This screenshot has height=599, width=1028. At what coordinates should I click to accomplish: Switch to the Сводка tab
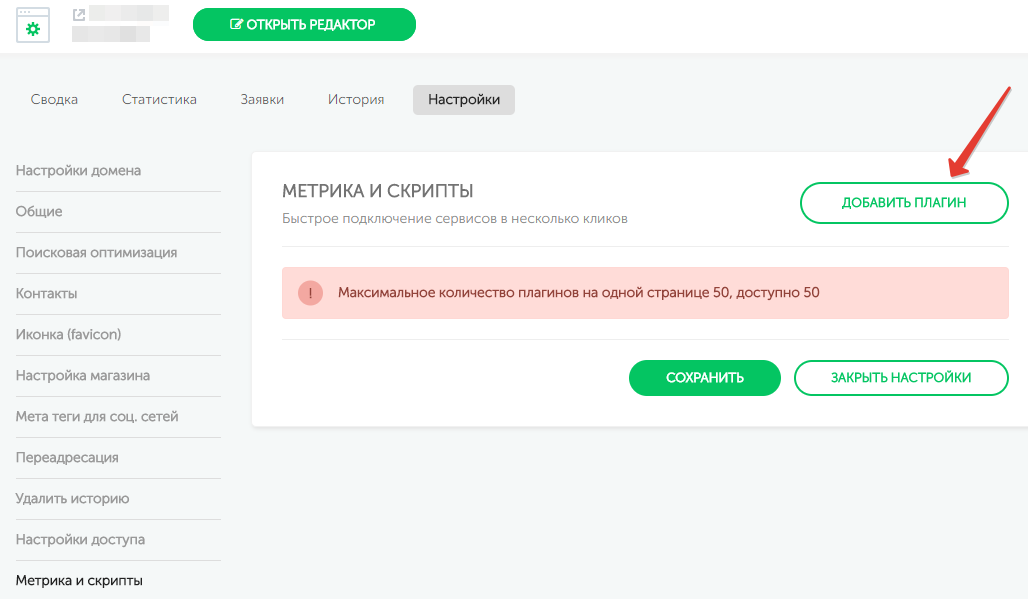(x=54, y=100)
